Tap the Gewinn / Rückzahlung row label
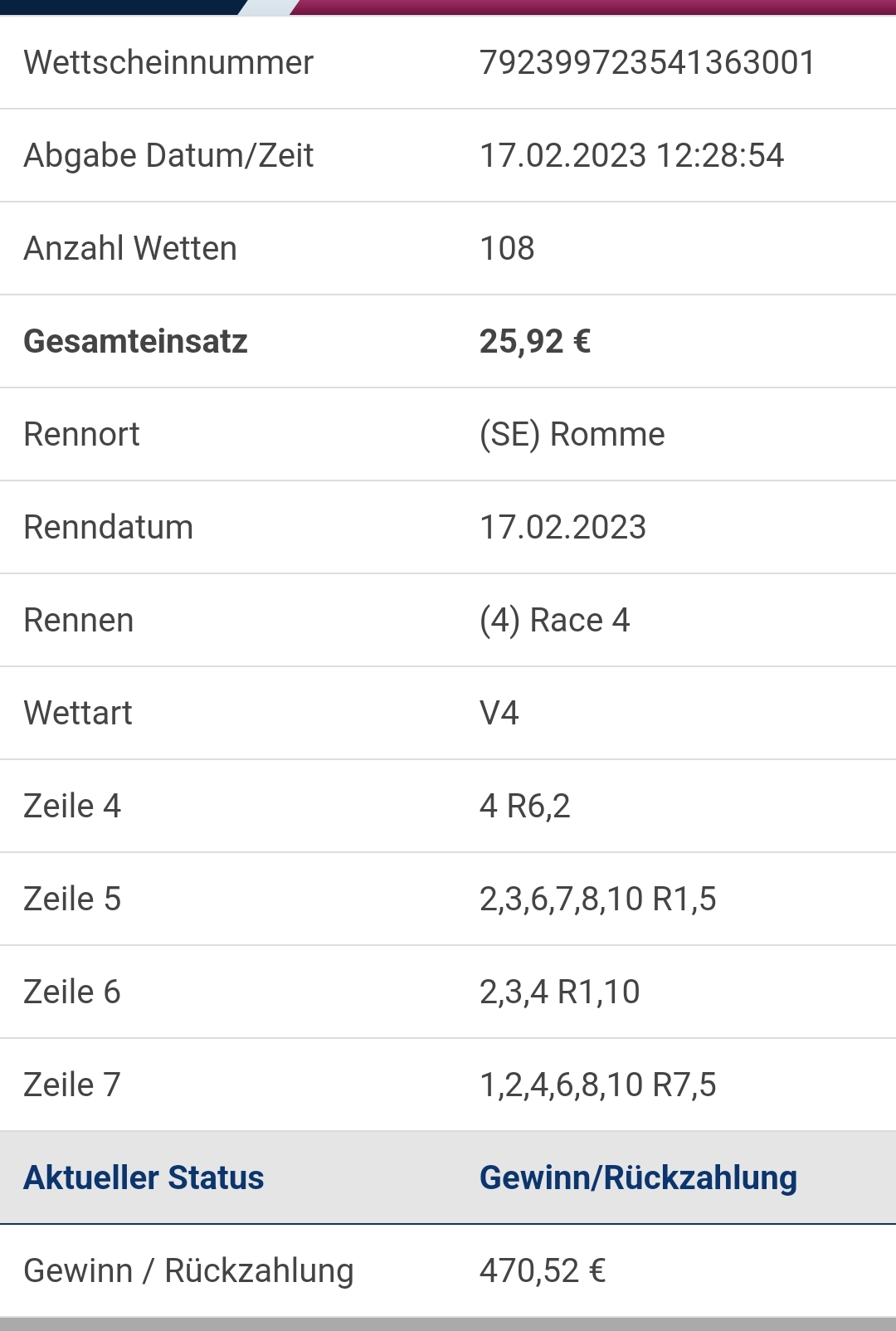896x1331 pixels. click(x=188, y=1271)
